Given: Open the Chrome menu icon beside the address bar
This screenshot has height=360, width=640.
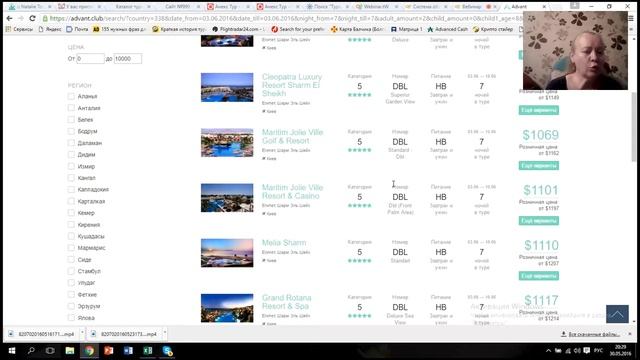Looking at the screenshot, I should (631, 18).
